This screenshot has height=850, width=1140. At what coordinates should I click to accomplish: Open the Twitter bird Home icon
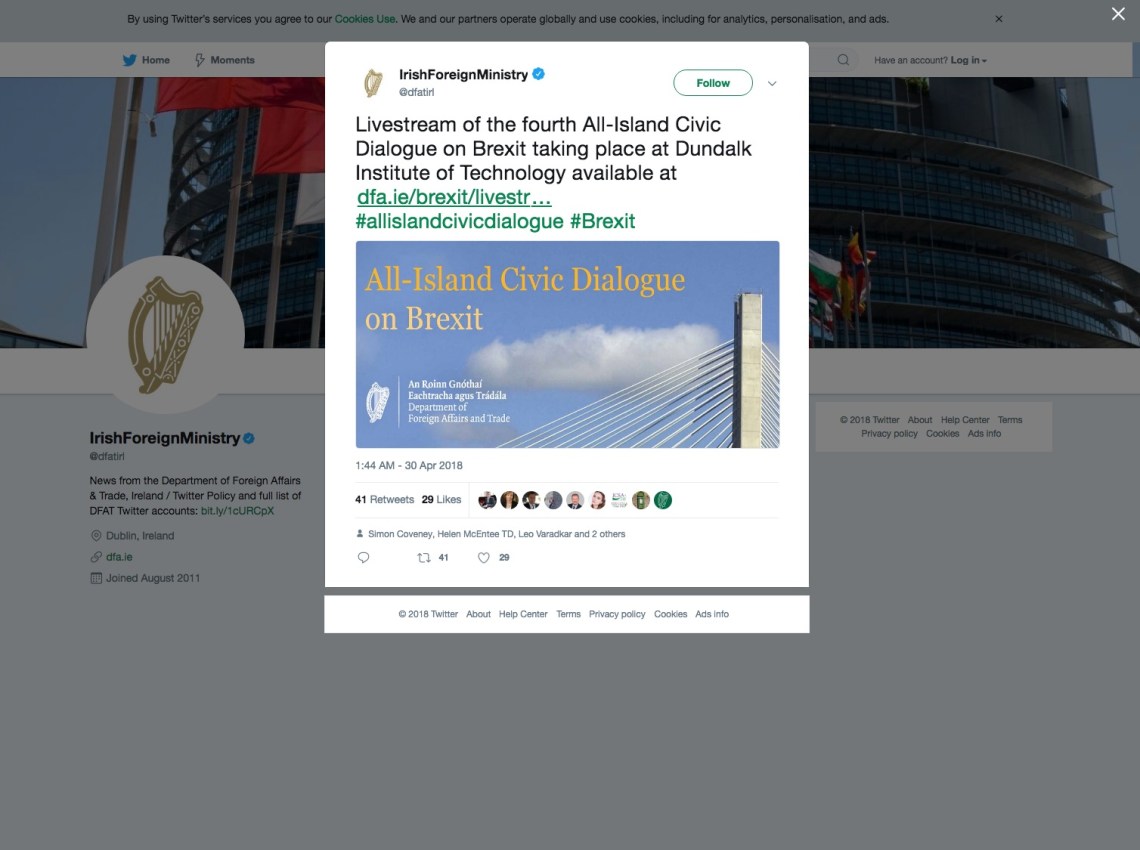[129, 60]
